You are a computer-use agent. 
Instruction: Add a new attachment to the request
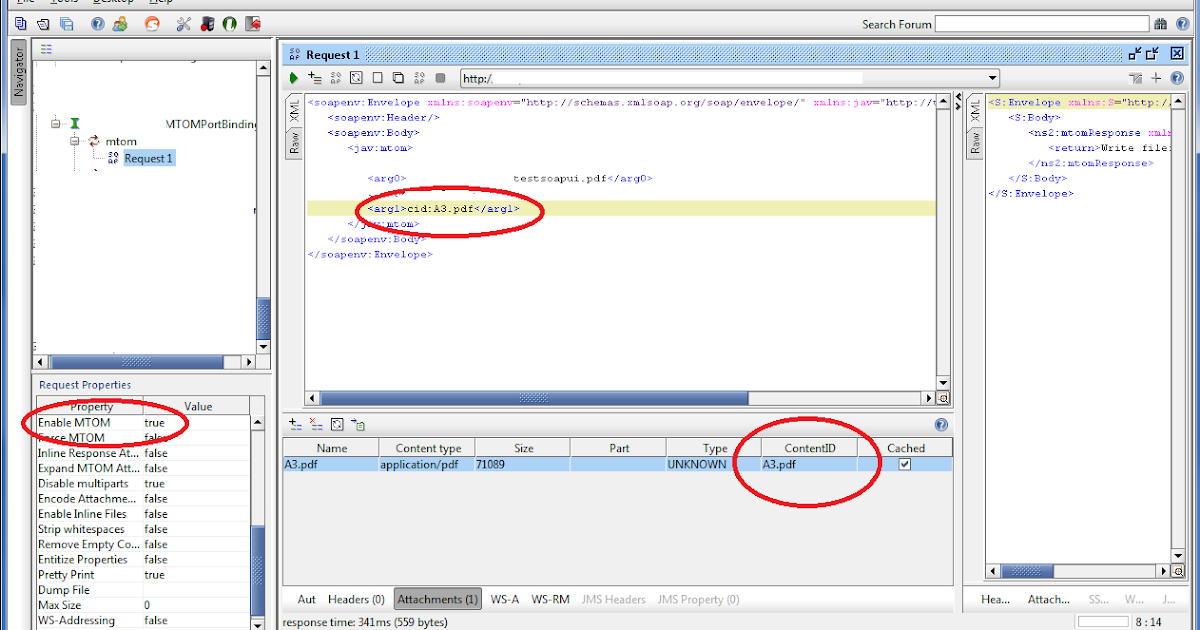[295, 423]
